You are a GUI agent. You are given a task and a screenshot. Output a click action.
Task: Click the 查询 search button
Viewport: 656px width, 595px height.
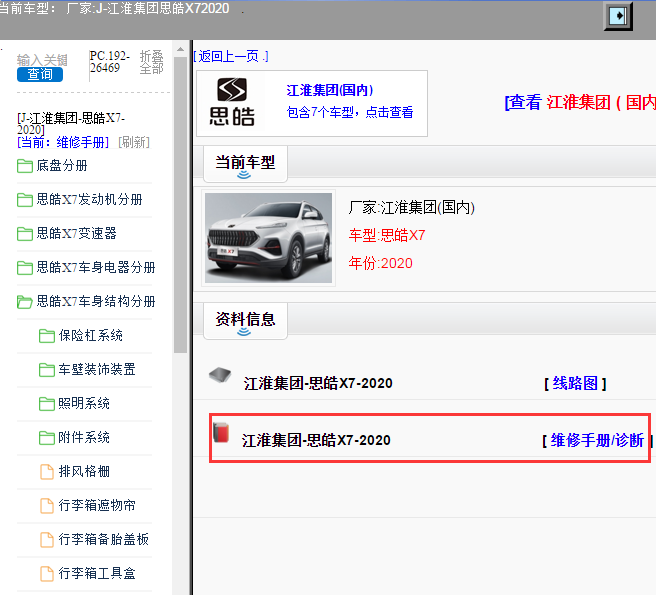tap(40, 74)
